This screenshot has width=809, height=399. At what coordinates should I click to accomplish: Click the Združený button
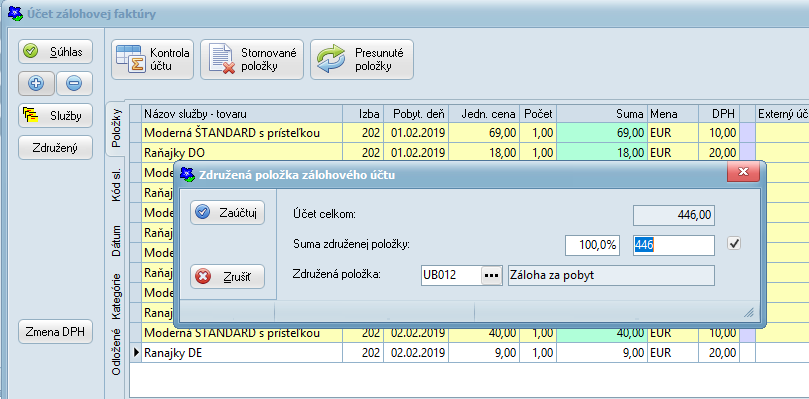point(55,148)
